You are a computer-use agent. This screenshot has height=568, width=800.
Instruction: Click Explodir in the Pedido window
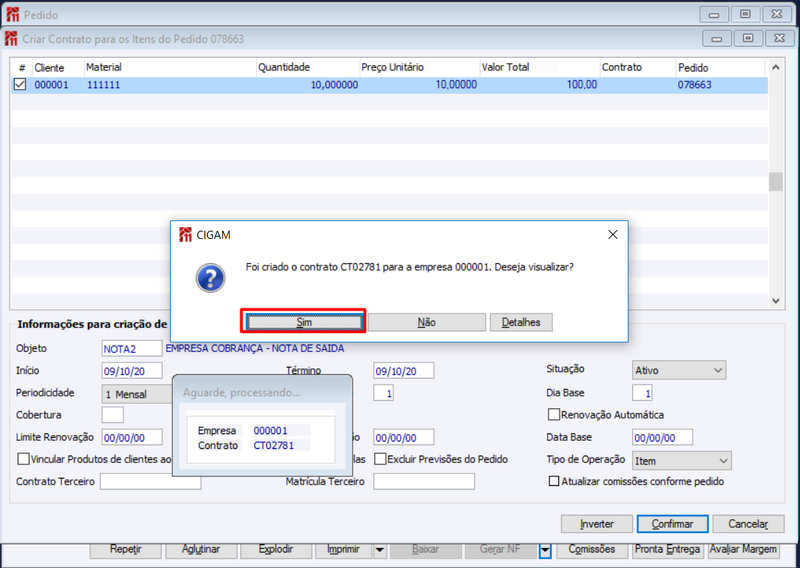(x=276, y=550)
